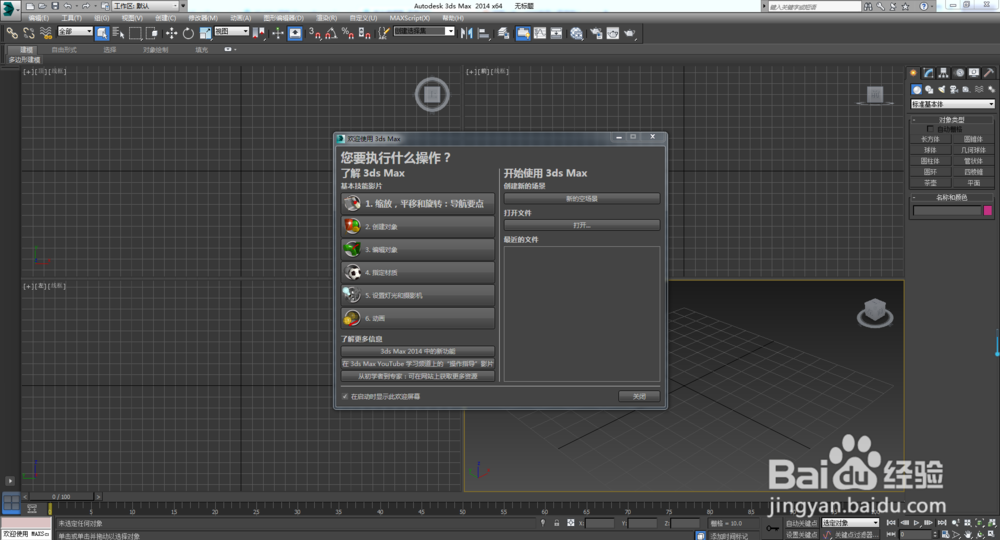Click the pink object color swatch

(x=988, y=210)
